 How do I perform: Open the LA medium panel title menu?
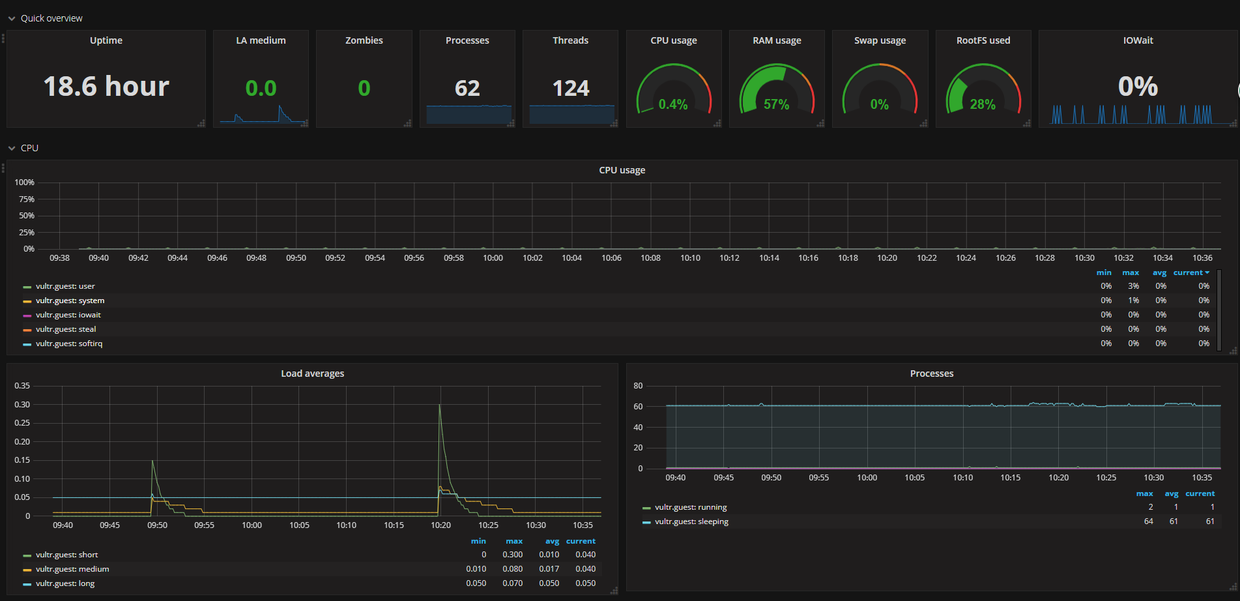[261, 40]
